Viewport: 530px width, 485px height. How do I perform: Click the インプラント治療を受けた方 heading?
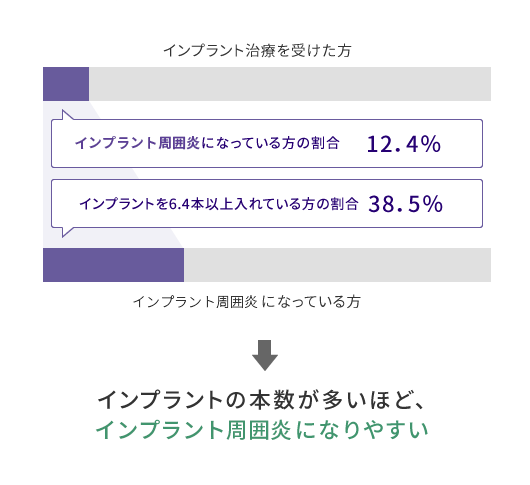[258, 51]
